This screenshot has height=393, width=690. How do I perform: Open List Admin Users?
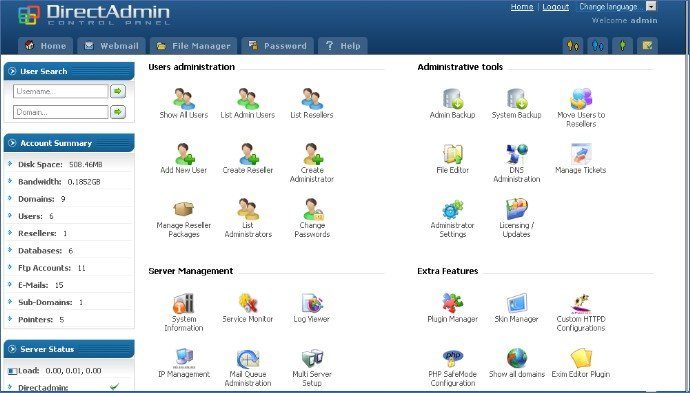coord(247,99)
